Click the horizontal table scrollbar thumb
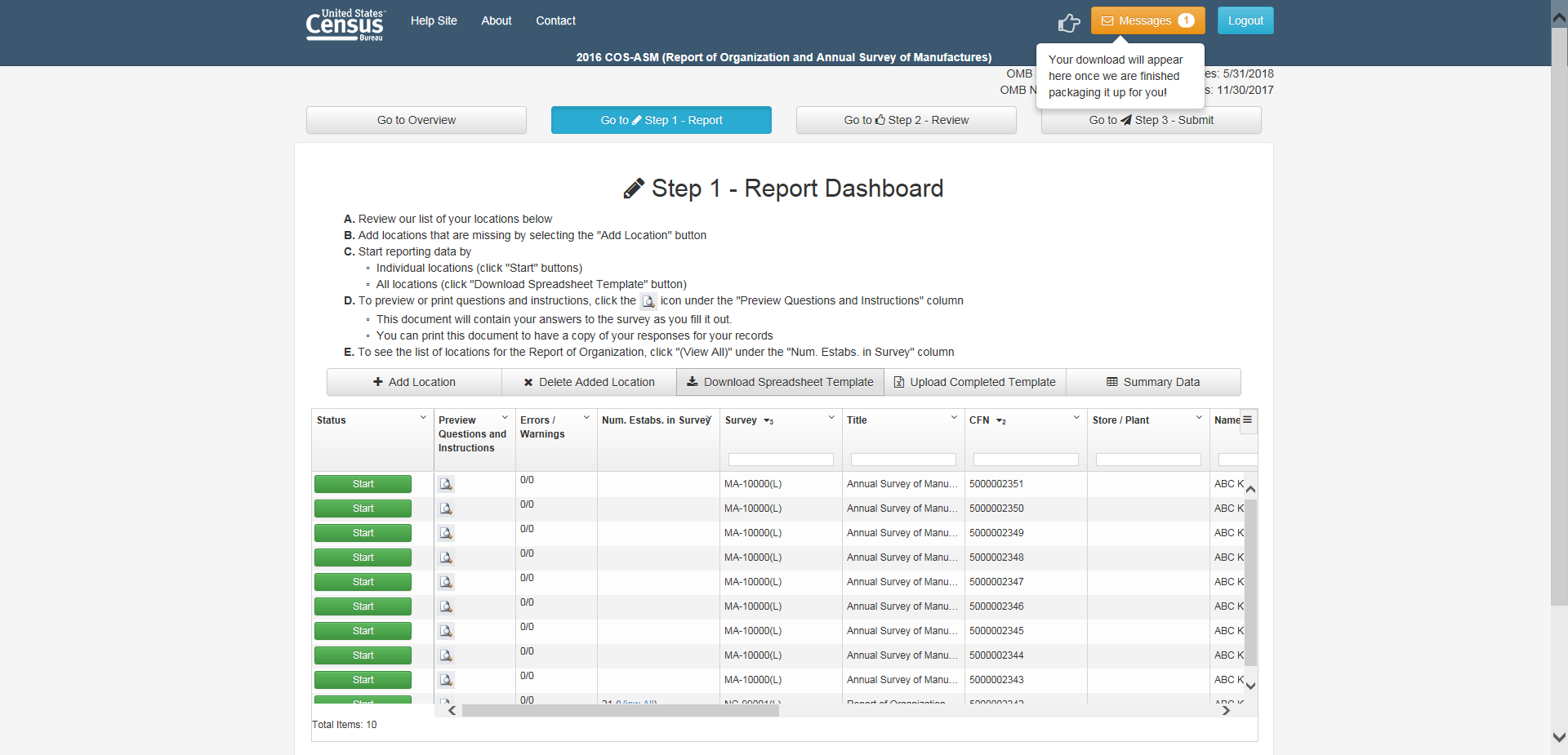 coord(620,711)
